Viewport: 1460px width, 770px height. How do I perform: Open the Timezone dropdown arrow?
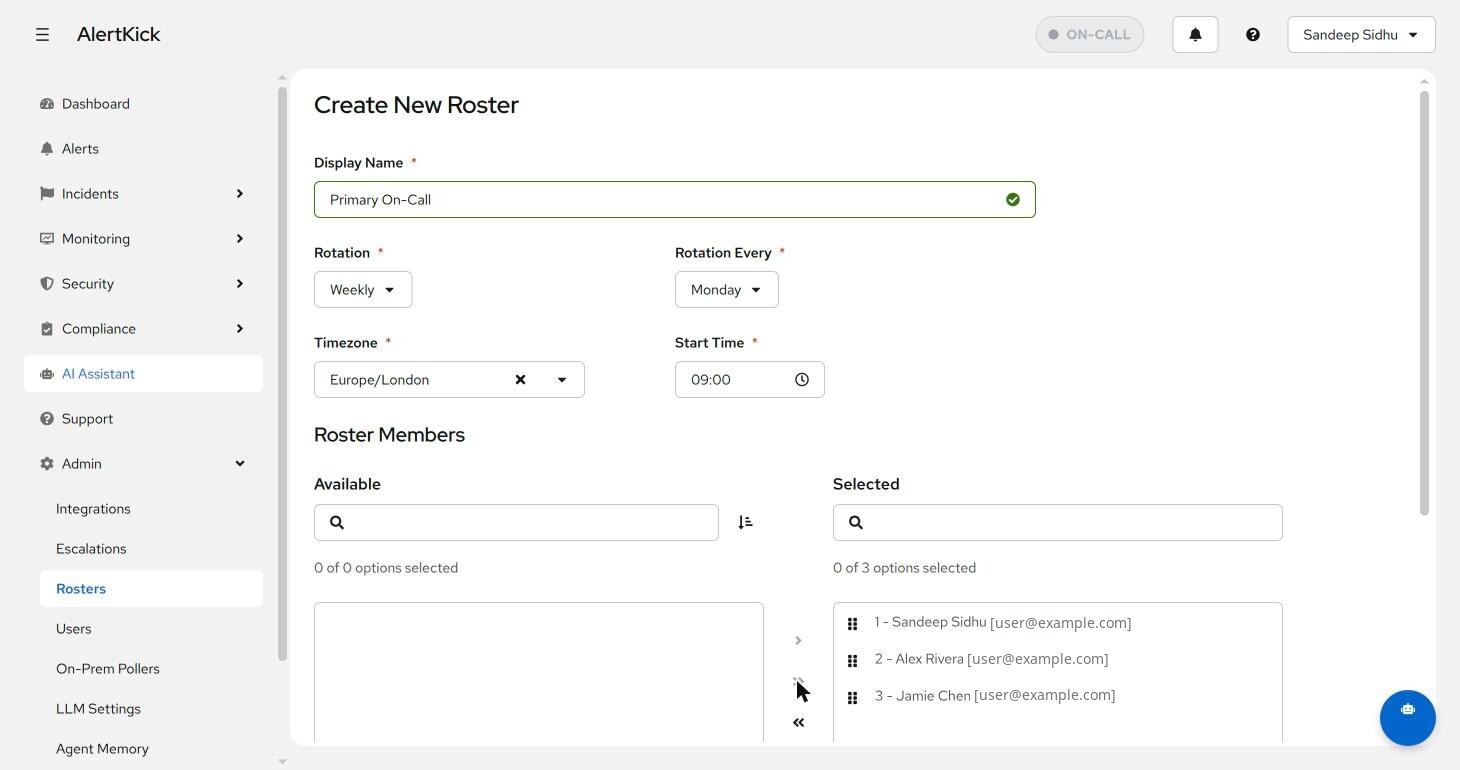pos(562,380)
